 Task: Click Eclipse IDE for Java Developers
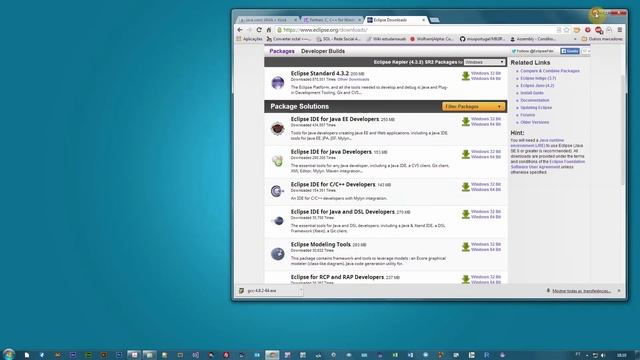[x=331, y=152]
